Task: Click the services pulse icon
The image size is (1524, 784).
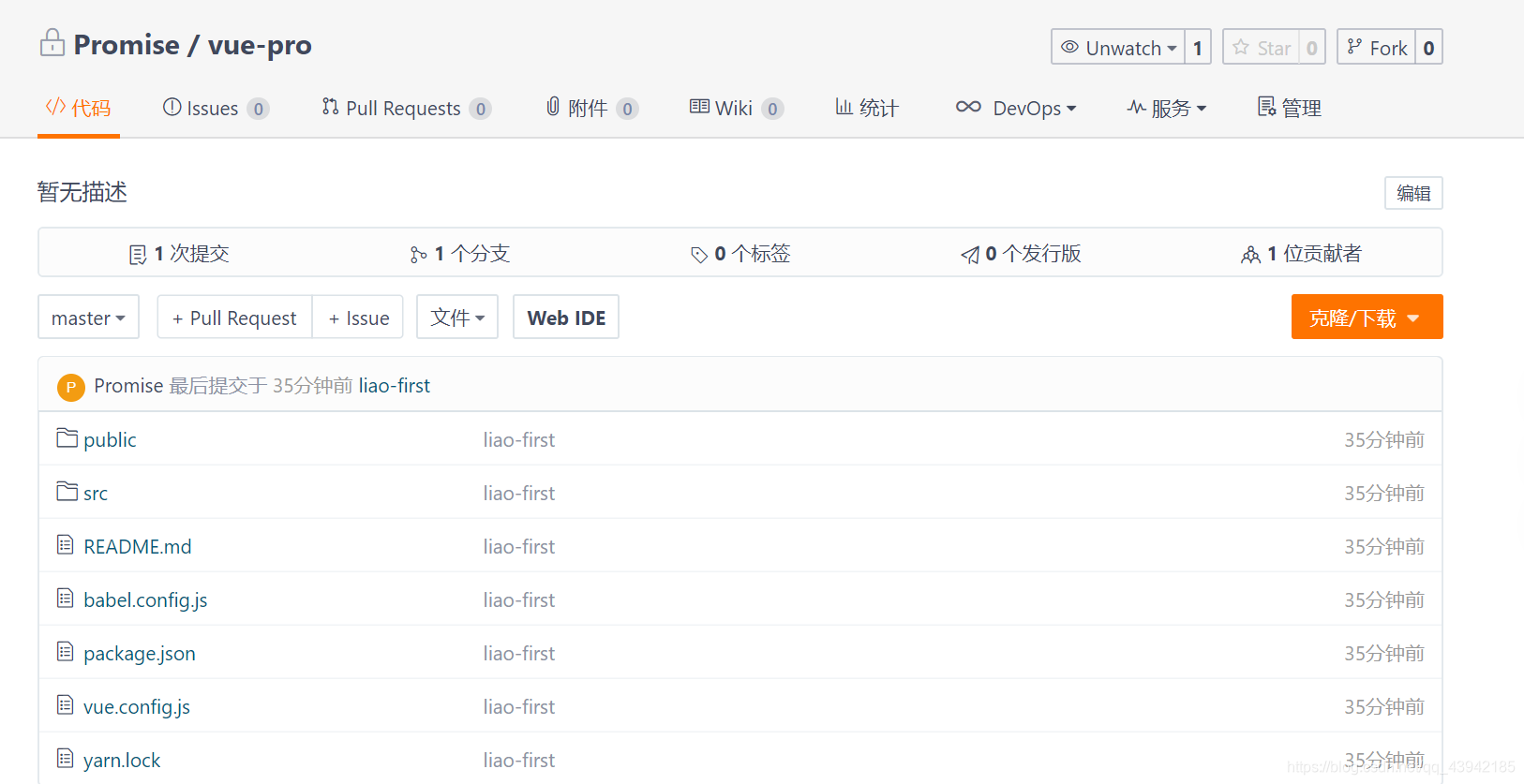Action: tap(1136, 107)
